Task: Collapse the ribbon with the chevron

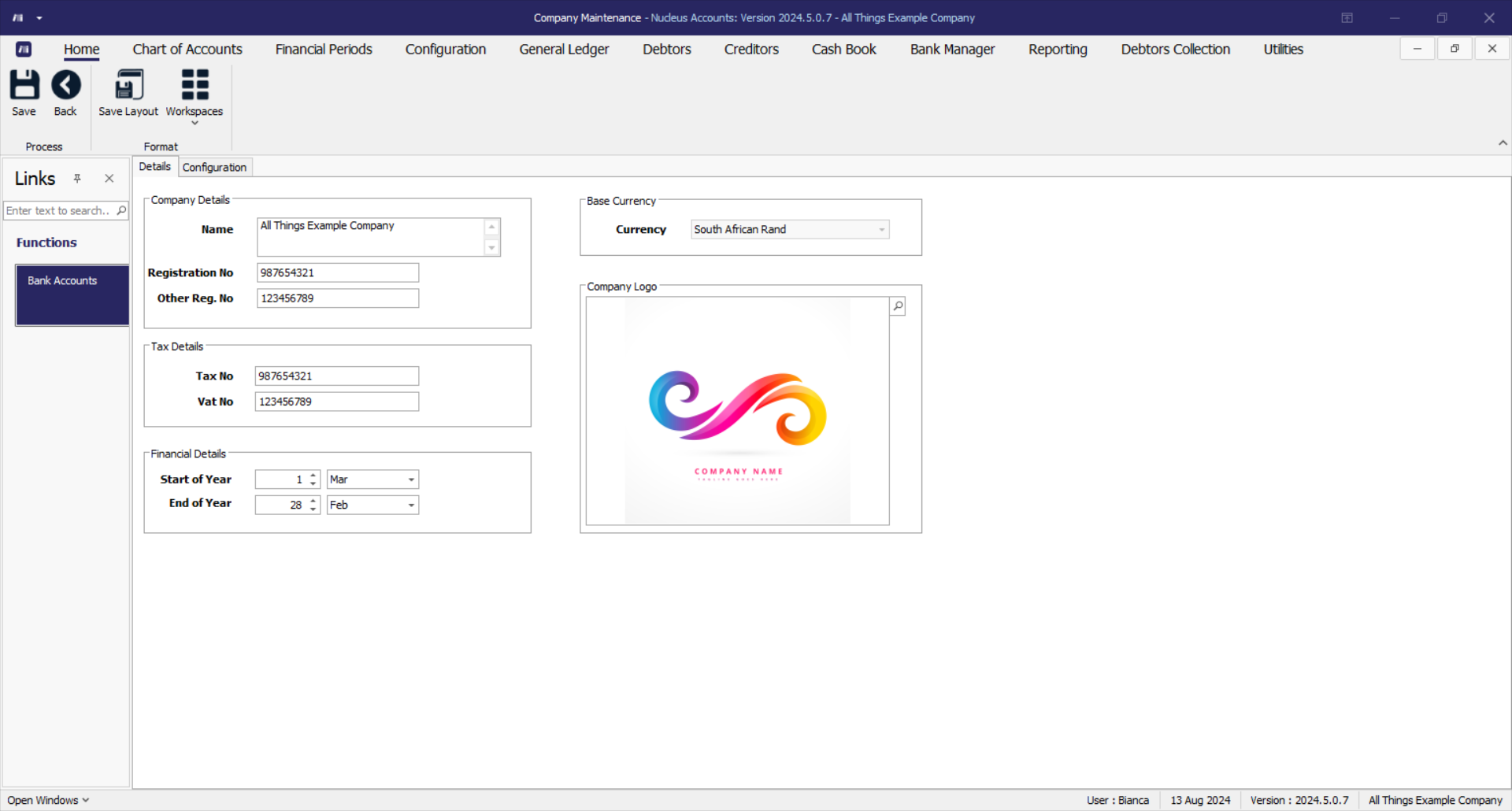Action: [x=1503, y=143]
